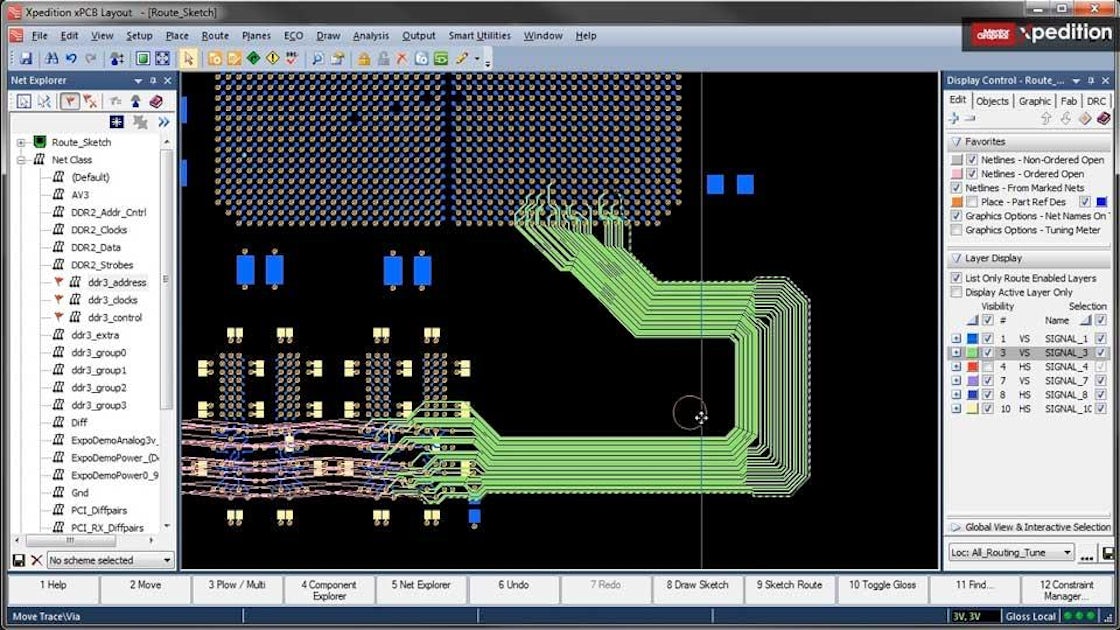Enable the Place - Part Ref Des checkbox
This screenshot has height=630, width=1120.
click(973, 201)
